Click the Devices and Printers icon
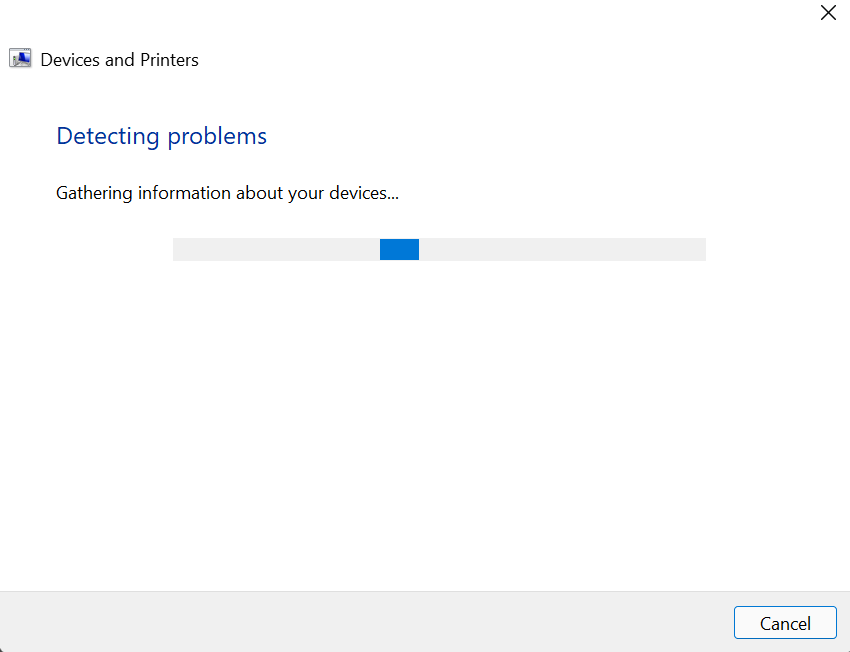The width and height of the screenshot is (850, 652). click(x=20, y=58)
